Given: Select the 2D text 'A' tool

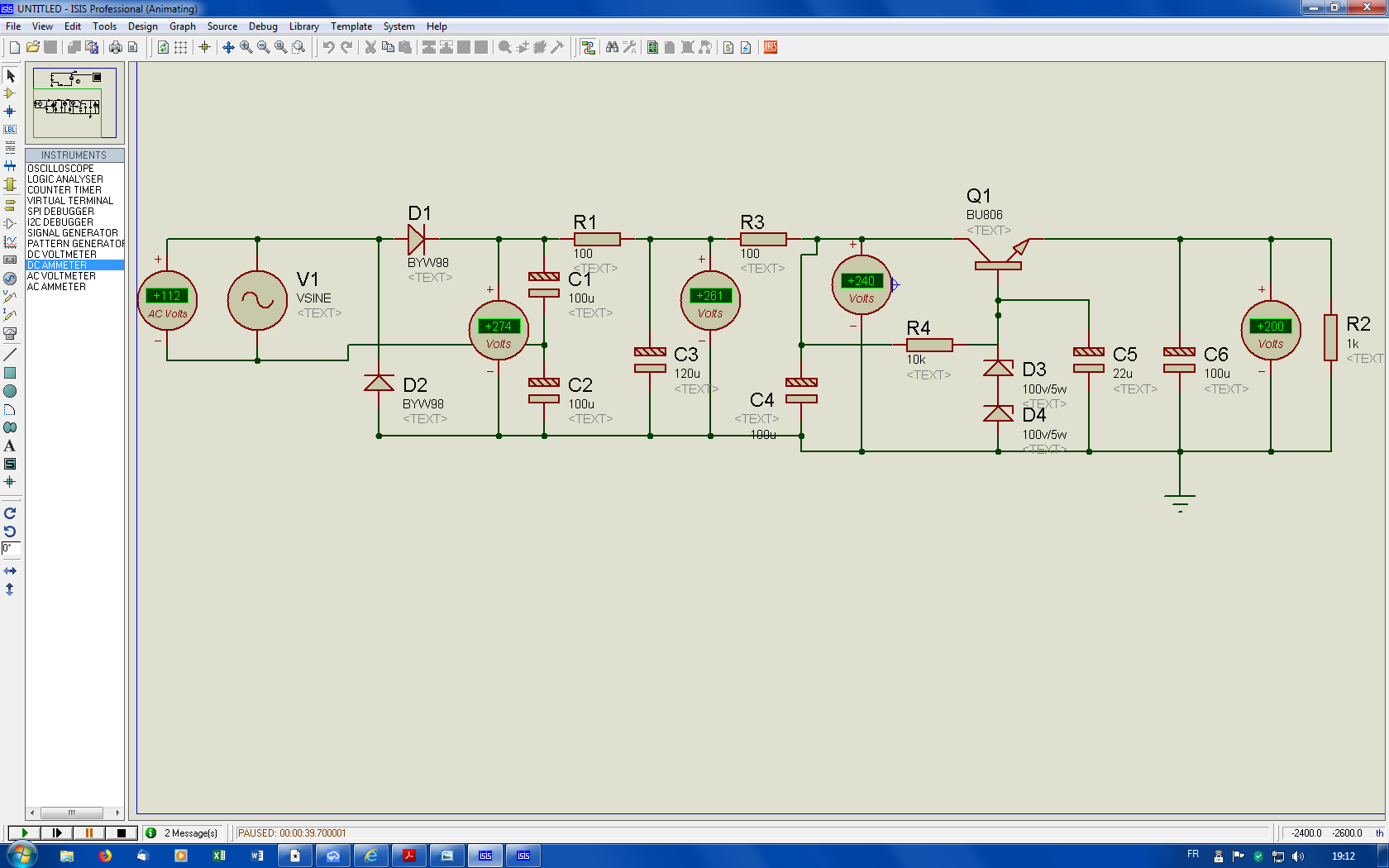Looking at the screenshot, I should click(x=10, y=446).
